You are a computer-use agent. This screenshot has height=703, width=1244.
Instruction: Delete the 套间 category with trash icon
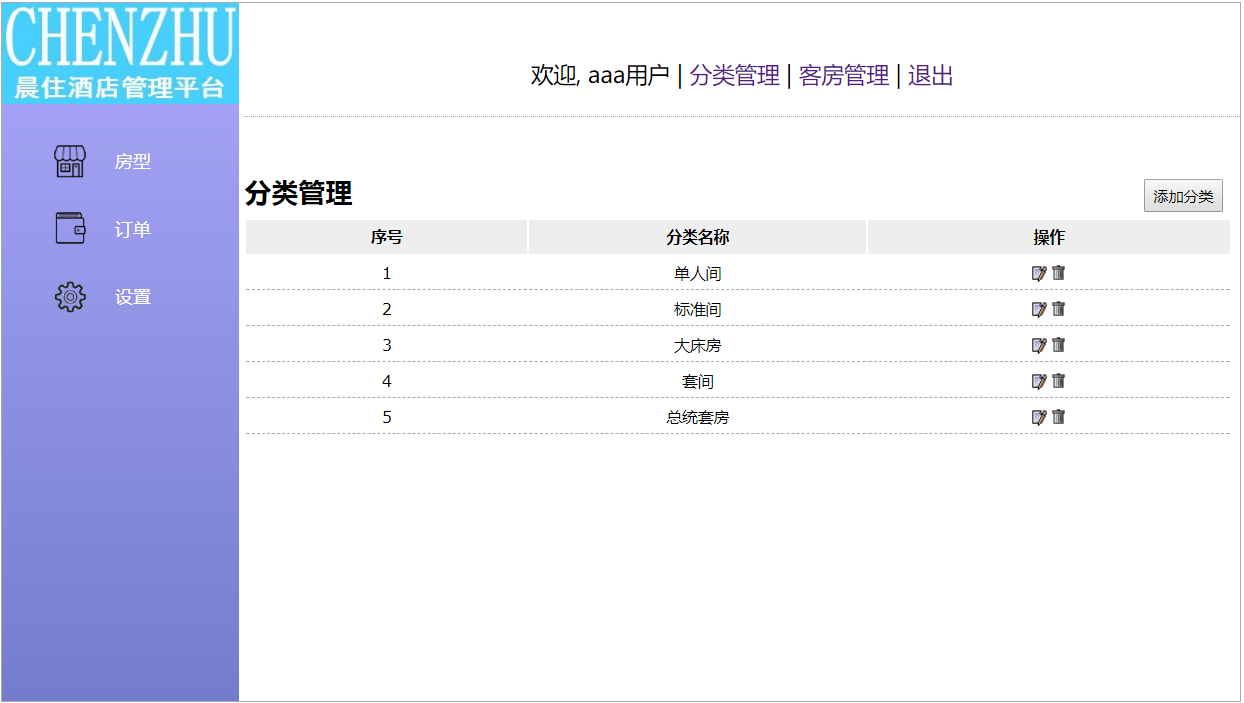click(x=1059, y=380)
